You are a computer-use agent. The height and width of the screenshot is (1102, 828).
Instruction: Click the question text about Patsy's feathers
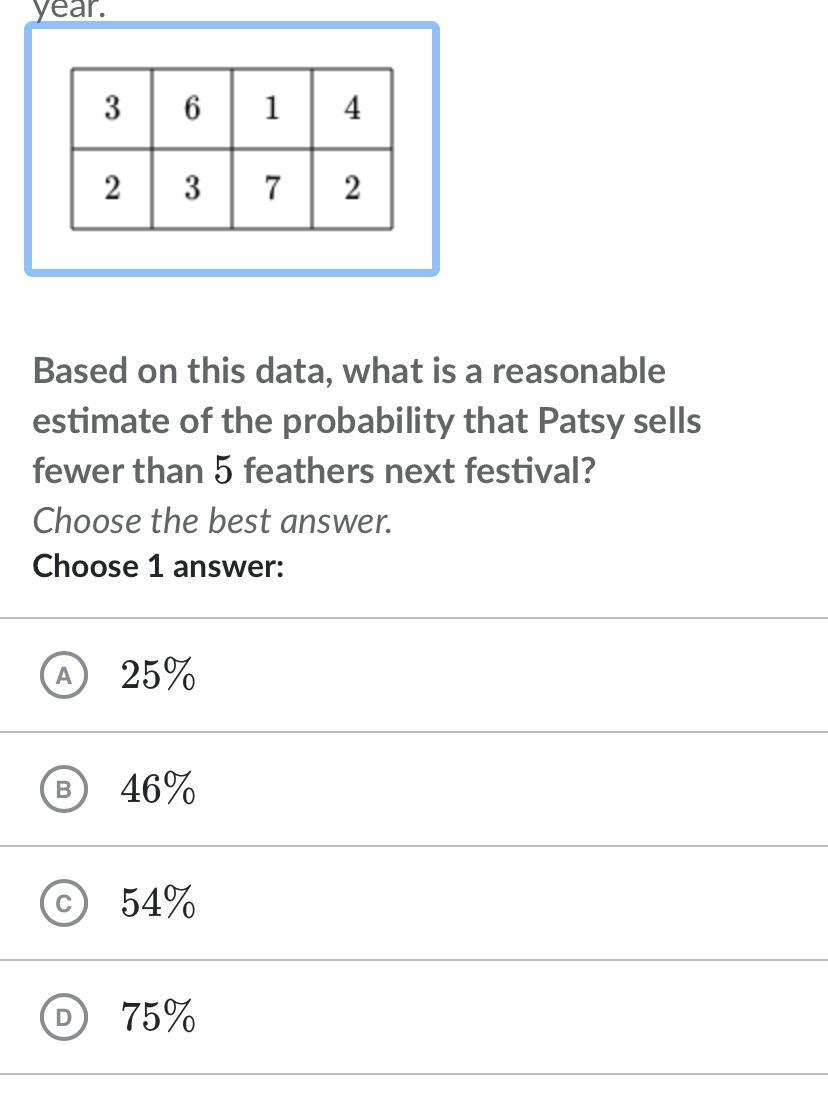[x=366, y=420]
